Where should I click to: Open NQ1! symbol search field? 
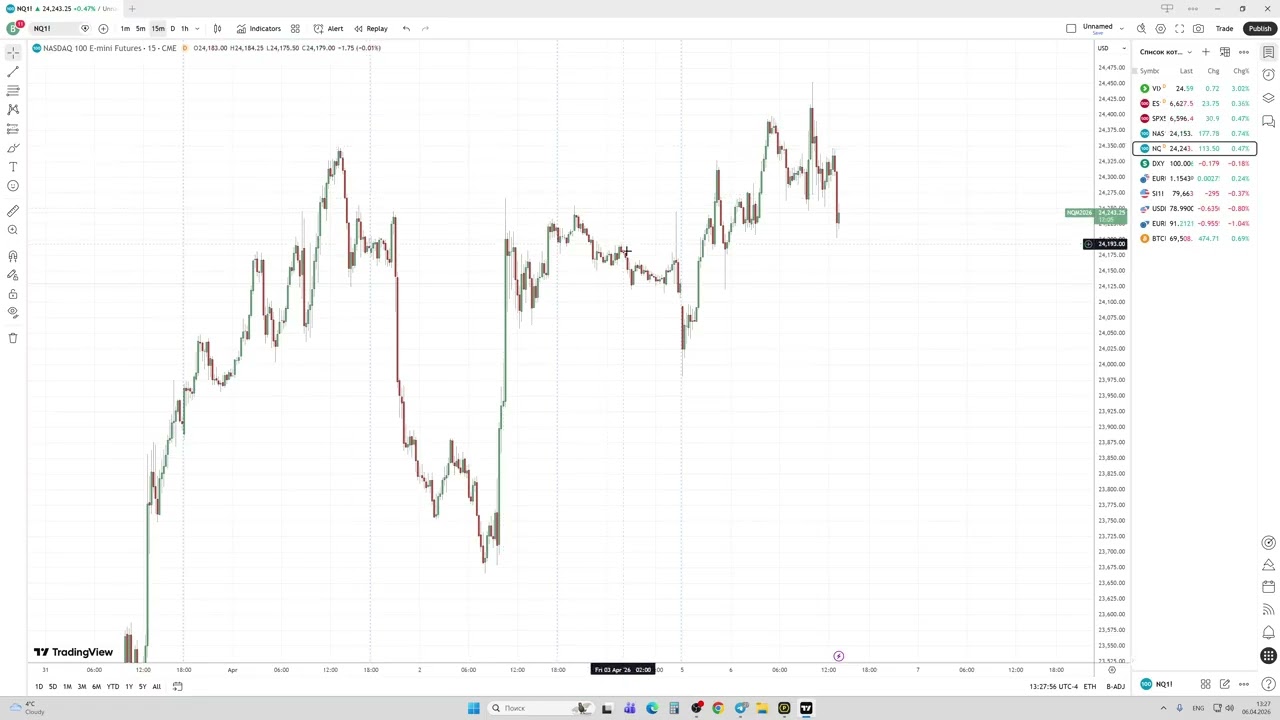coord(55,29)
